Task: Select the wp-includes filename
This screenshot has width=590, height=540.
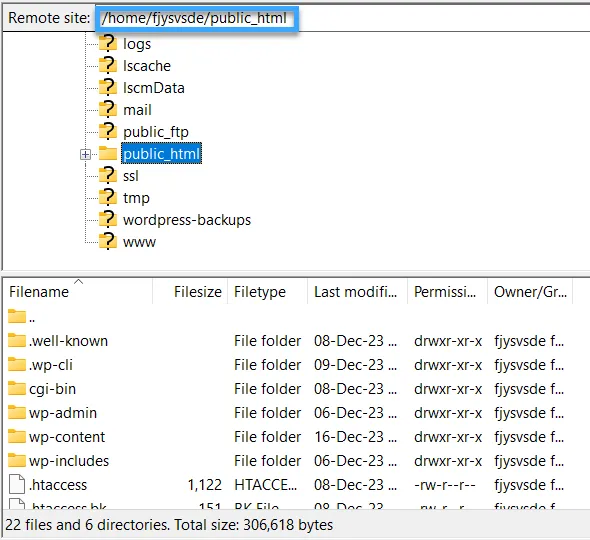Action: pos(69,461)
